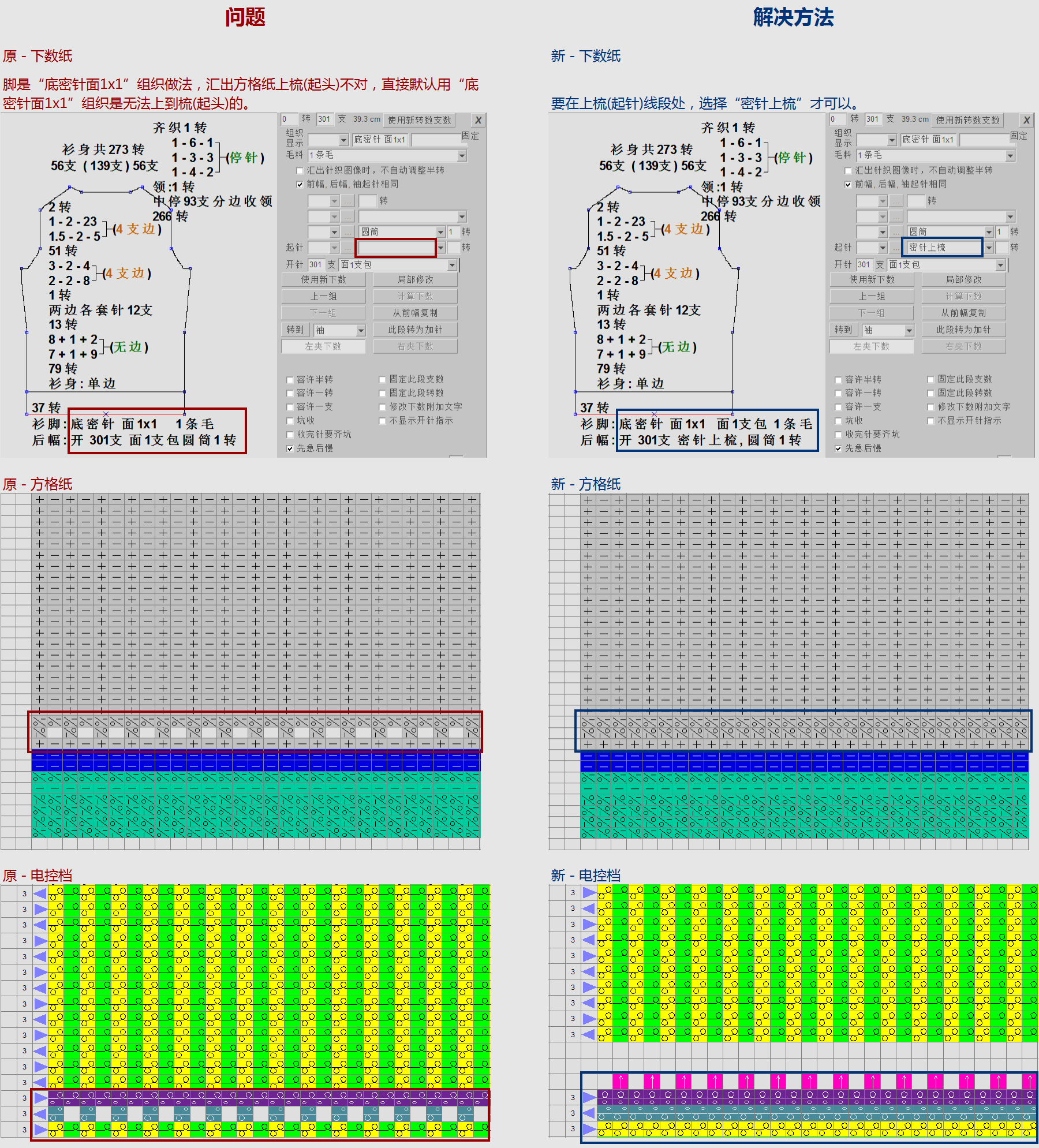The image size is (1039, 1148).
Task: Click the 使用新转数支数 button at the top
Action: [420, 119]
